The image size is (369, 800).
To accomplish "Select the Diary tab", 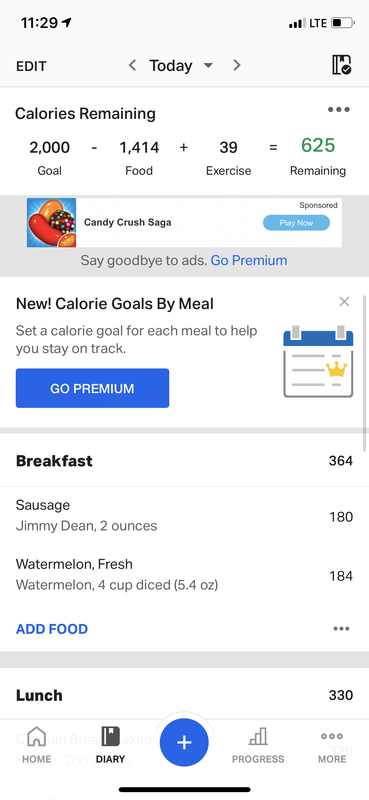I will 110,745.
